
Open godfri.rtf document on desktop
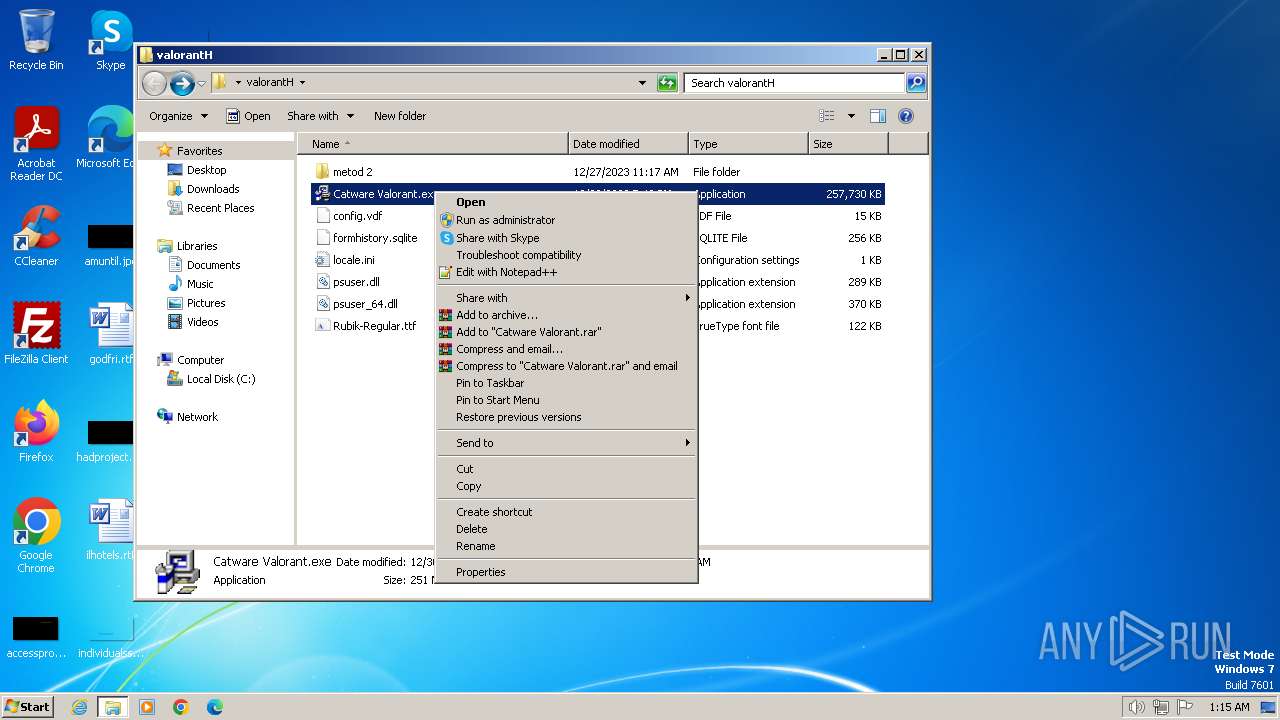point(110,334)
